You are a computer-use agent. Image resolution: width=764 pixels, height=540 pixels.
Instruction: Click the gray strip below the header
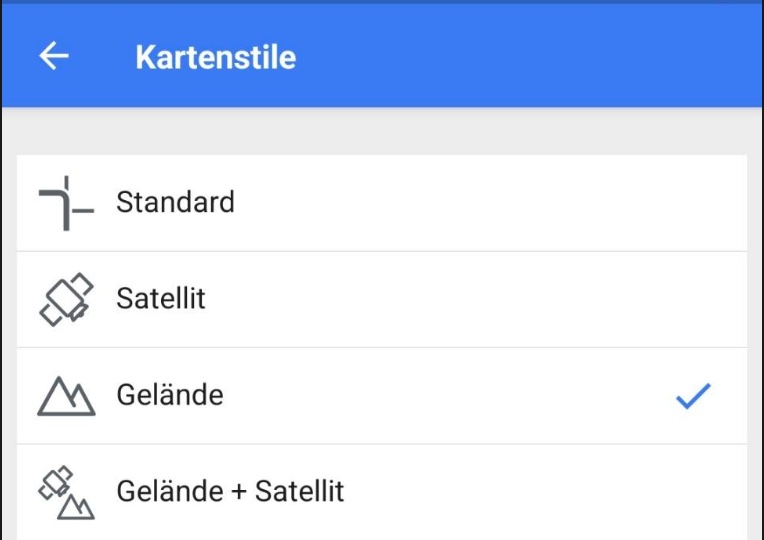380,130
